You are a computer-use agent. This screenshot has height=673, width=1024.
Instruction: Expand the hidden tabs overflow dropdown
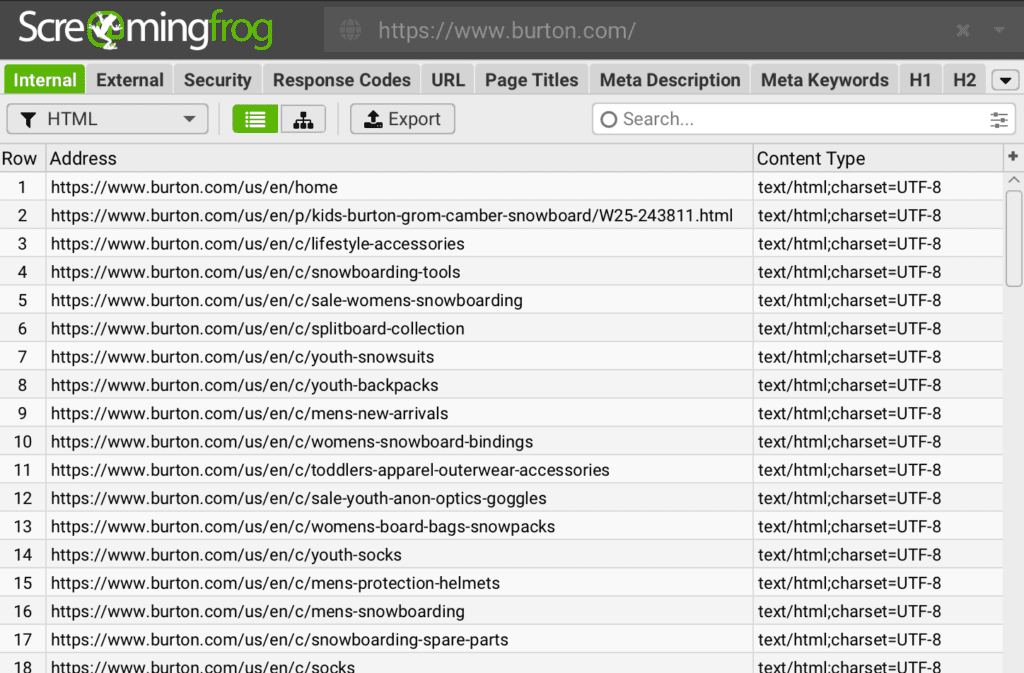coord(1005,80)
